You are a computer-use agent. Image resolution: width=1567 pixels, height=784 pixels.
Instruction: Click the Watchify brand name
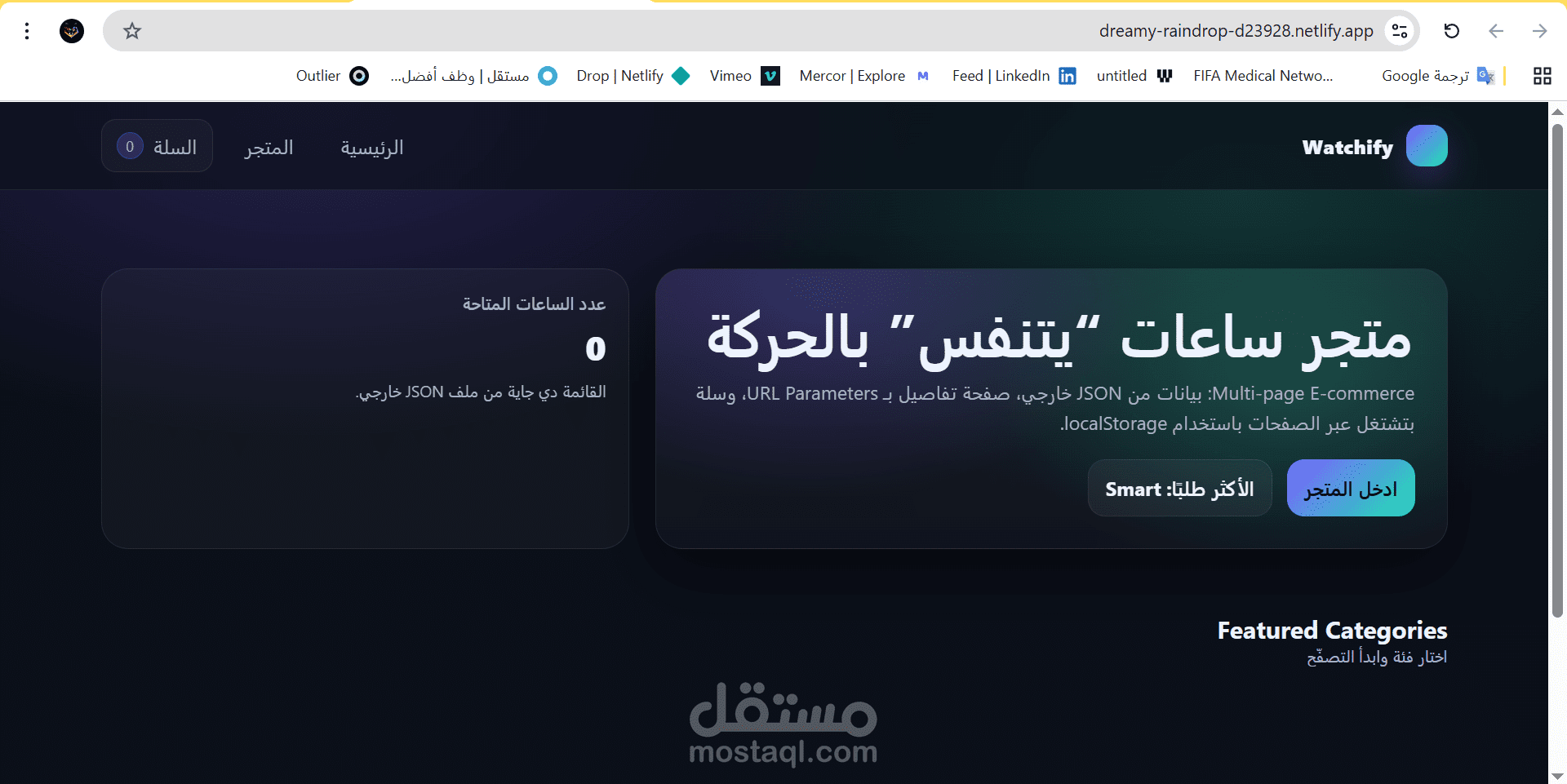pos(1347,148)
